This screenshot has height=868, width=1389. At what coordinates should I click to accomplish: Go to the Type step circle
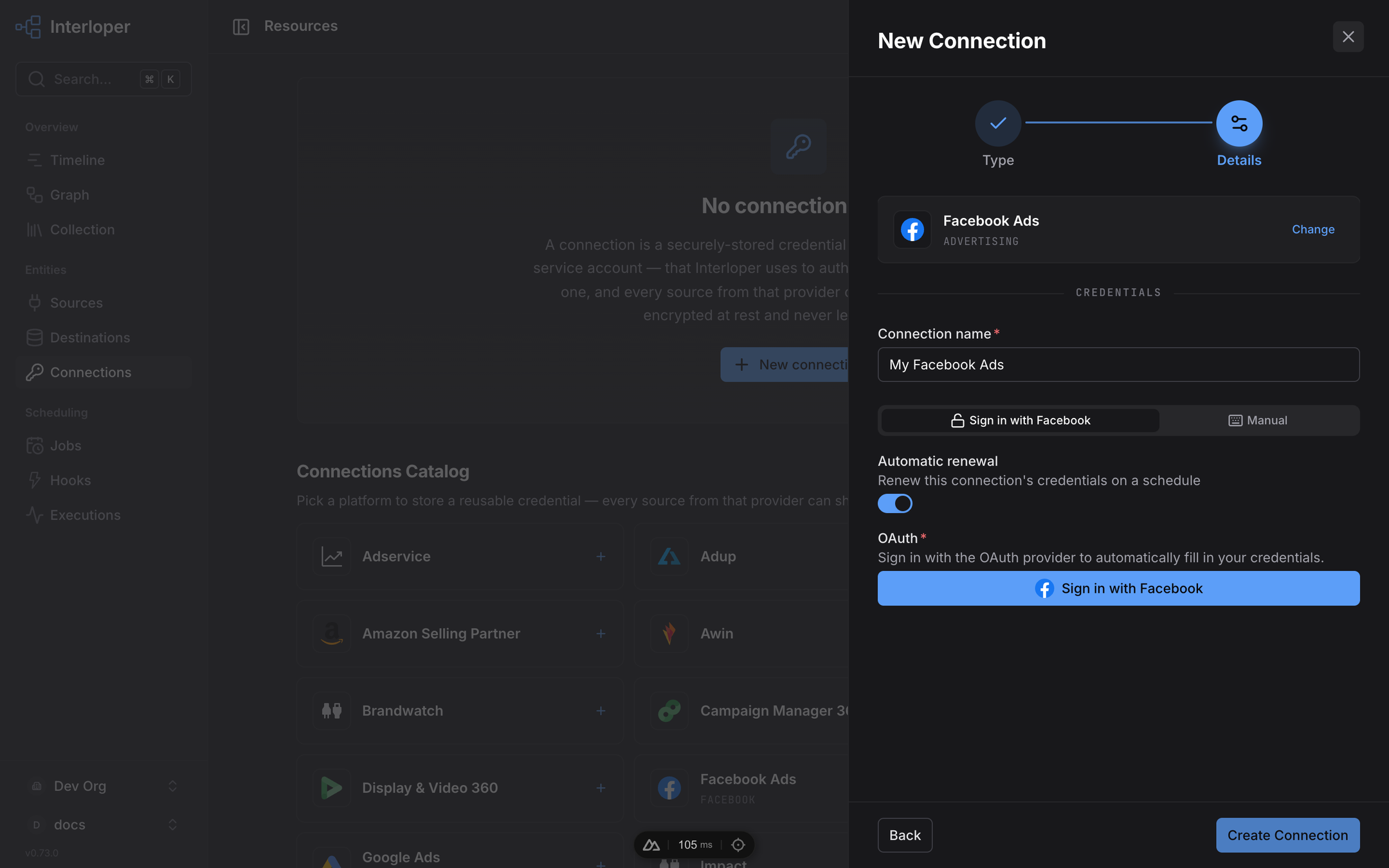pos(998,123)
